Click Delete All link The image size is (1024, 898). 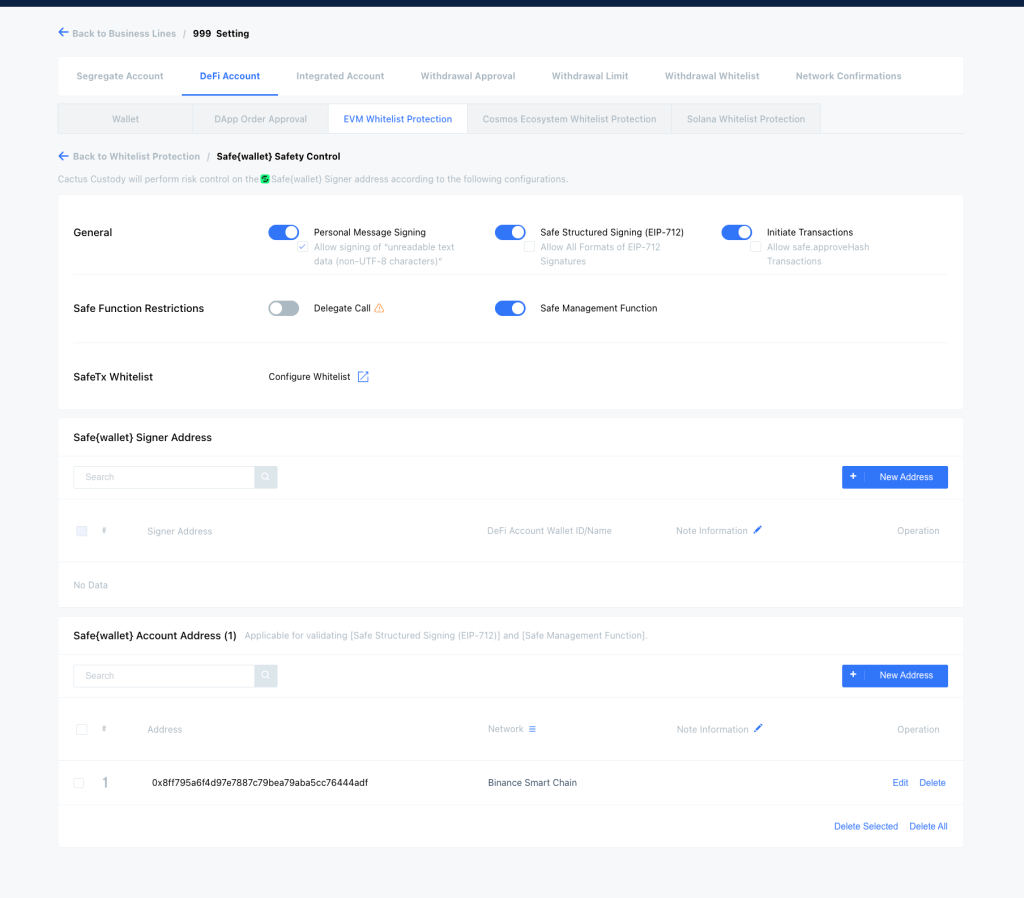[x=928, y=826]
